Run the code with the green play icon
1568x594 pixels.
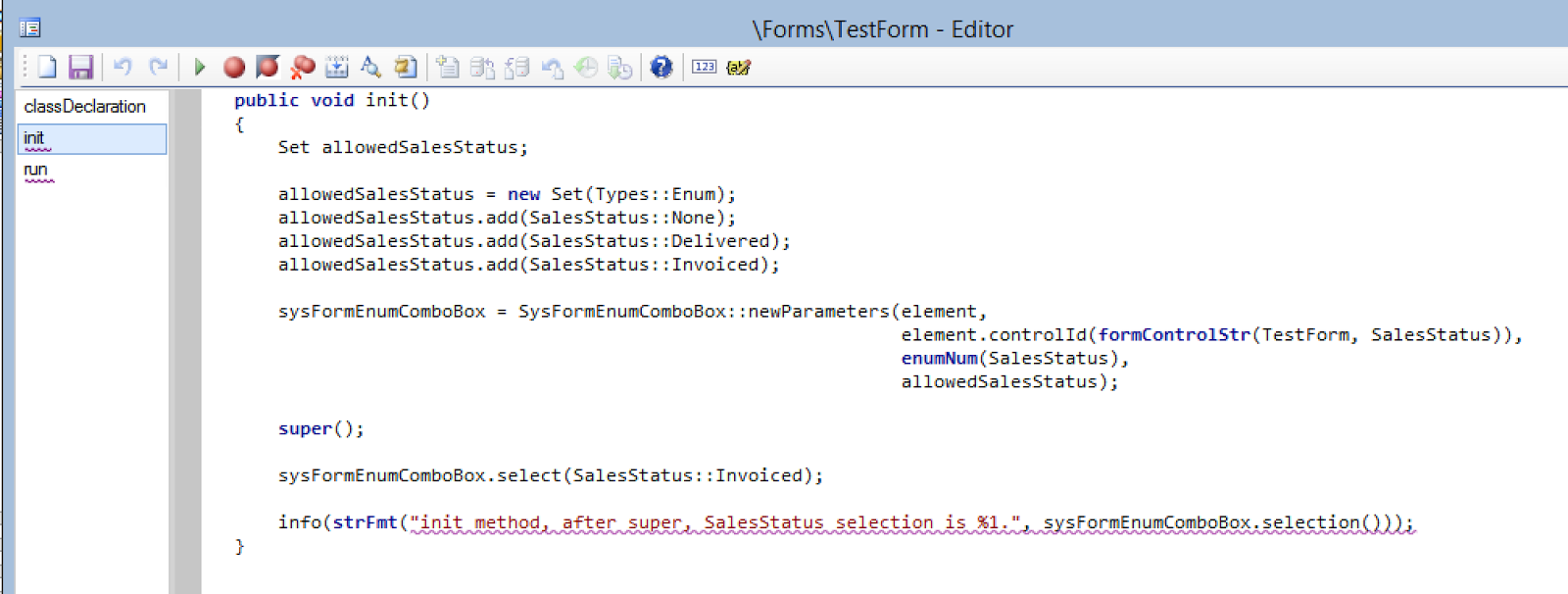[x=200, y=67]
